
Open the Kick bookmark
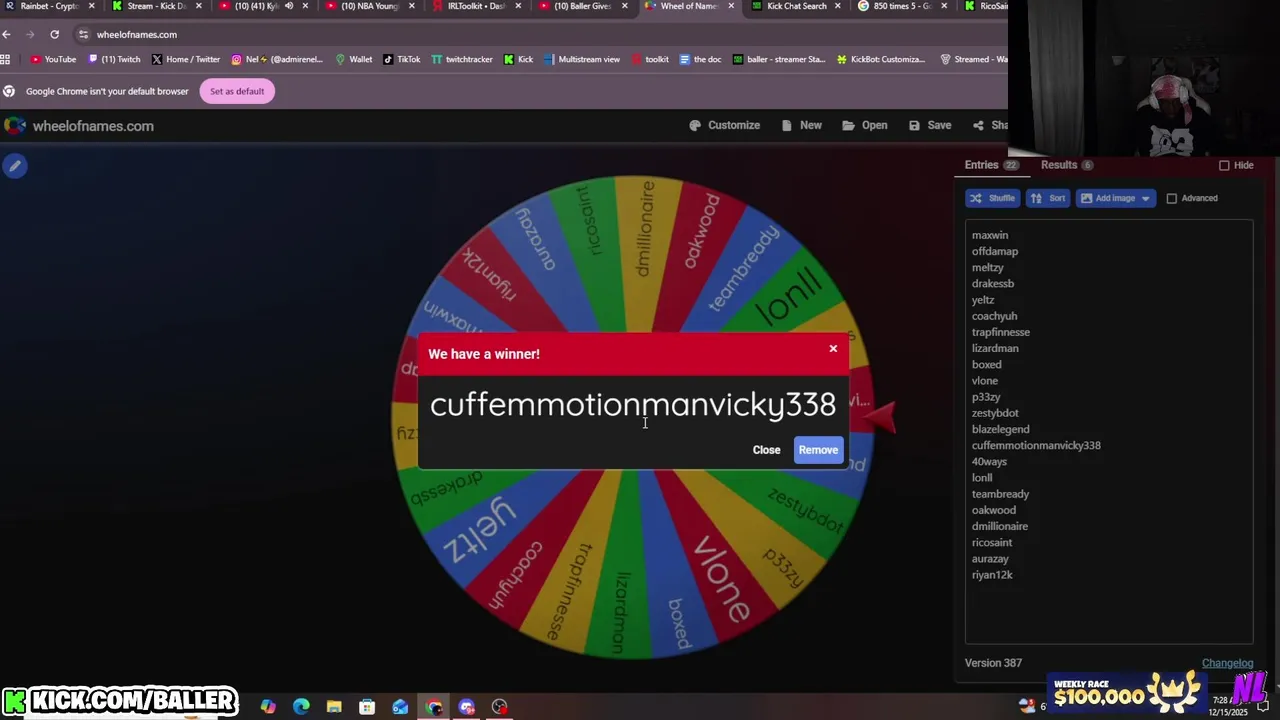click(518, 59)
